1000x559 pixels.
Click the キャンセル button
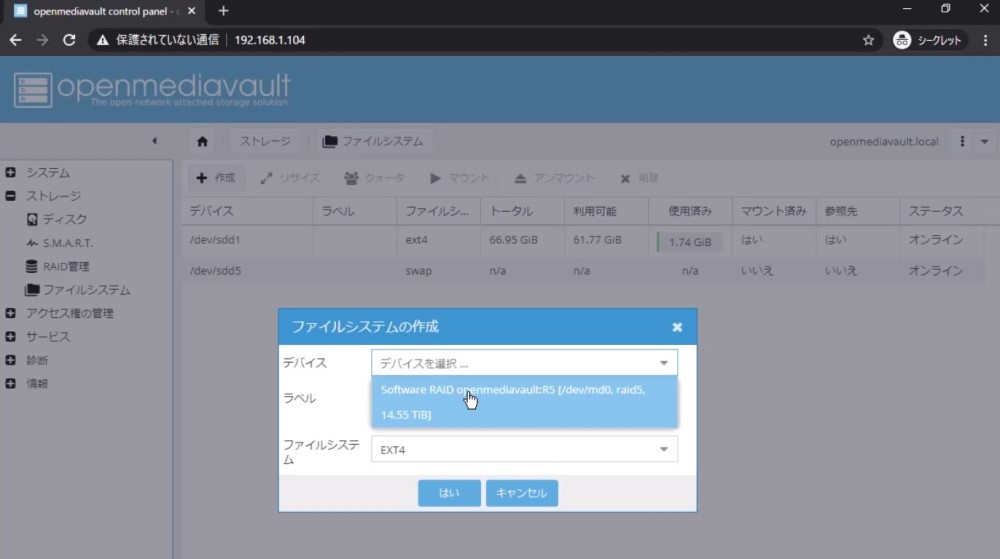pos(521,493)
